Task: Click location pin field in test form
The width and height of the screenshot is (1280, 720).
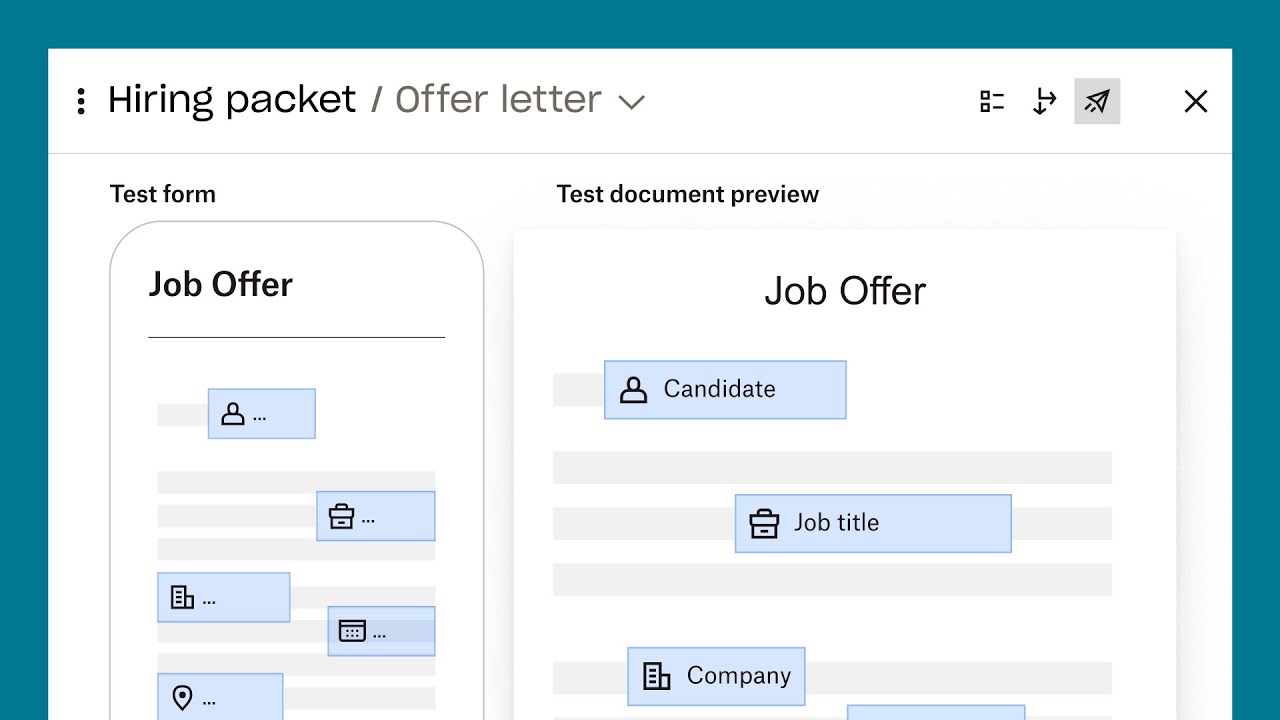Action: point(220,697)
